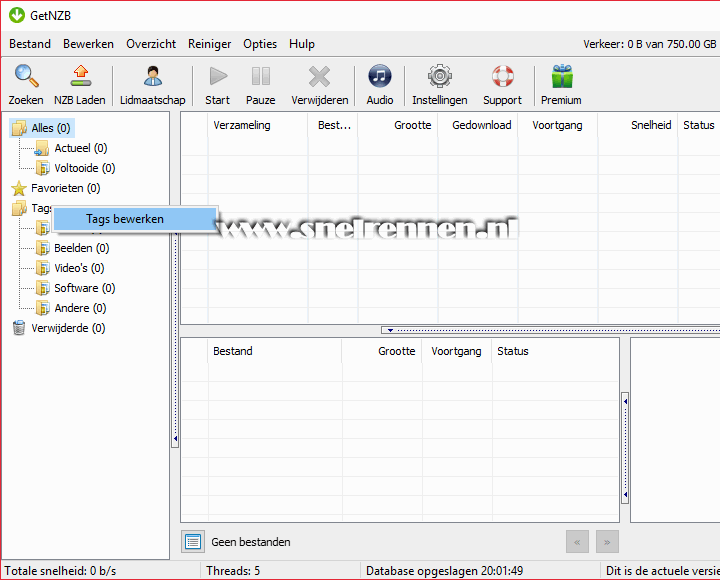The image size is (720, 580).
Task: Toggle the right details panel splitter
Action: coord(625,448)
